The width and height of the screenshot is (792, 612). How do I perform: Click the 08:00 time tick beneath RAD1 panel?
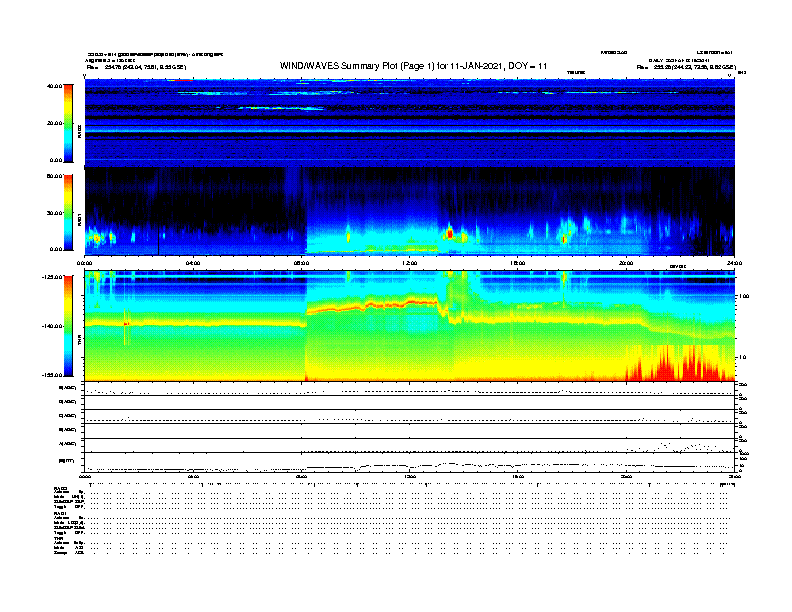tap(302, 263)
